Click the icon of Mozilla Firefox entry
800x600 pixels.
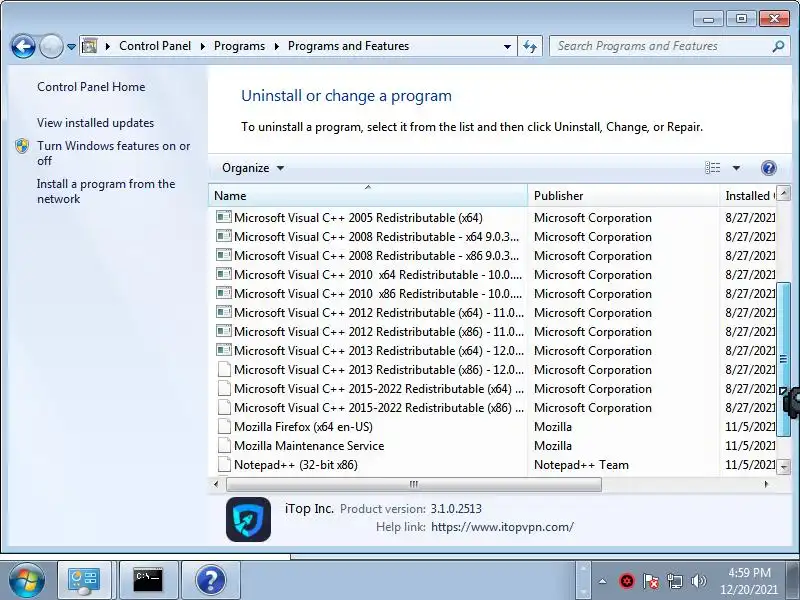223,427
